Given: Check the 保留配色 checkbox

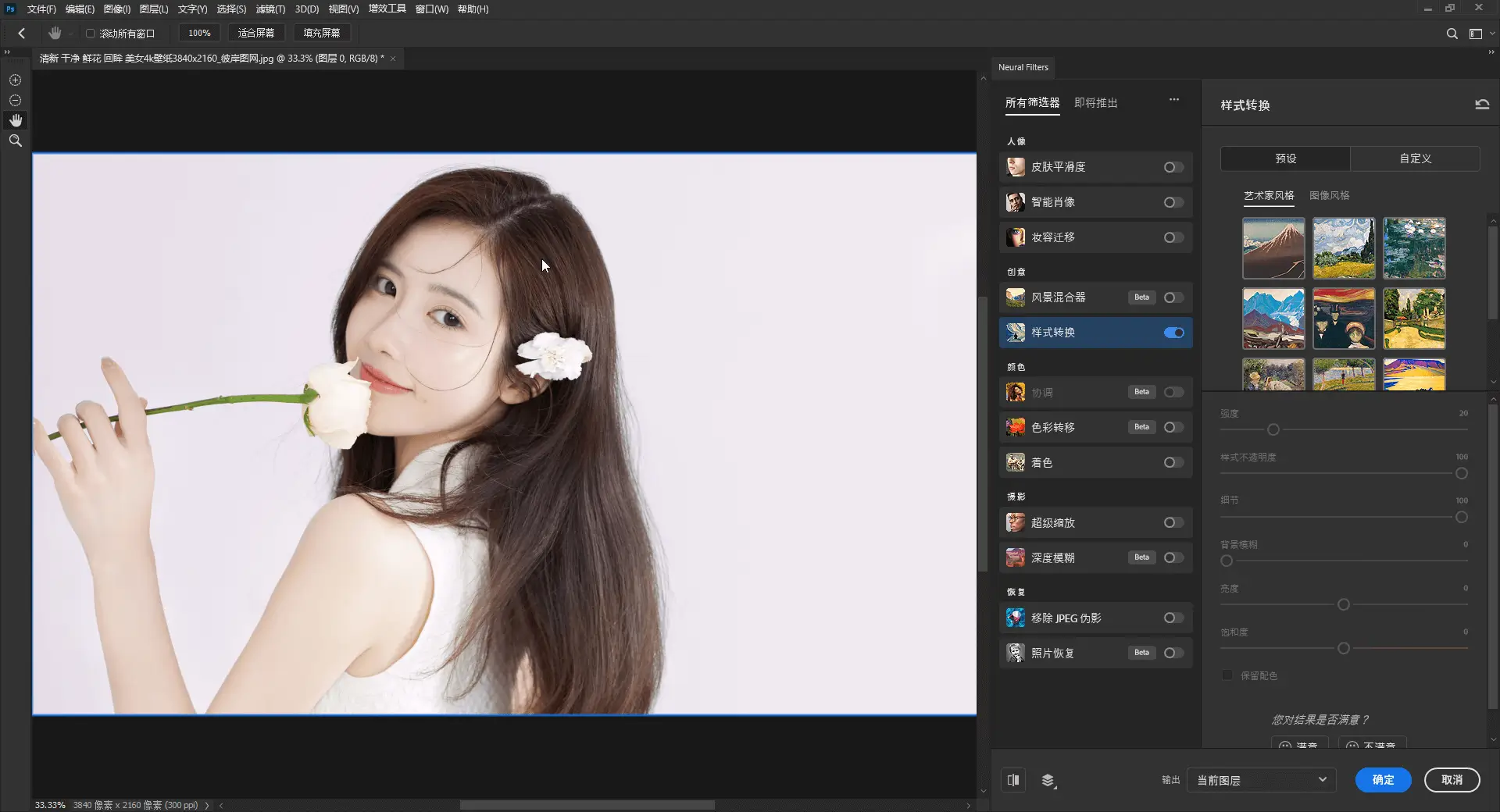Looking at the screenshot, I should [1227, 675].
